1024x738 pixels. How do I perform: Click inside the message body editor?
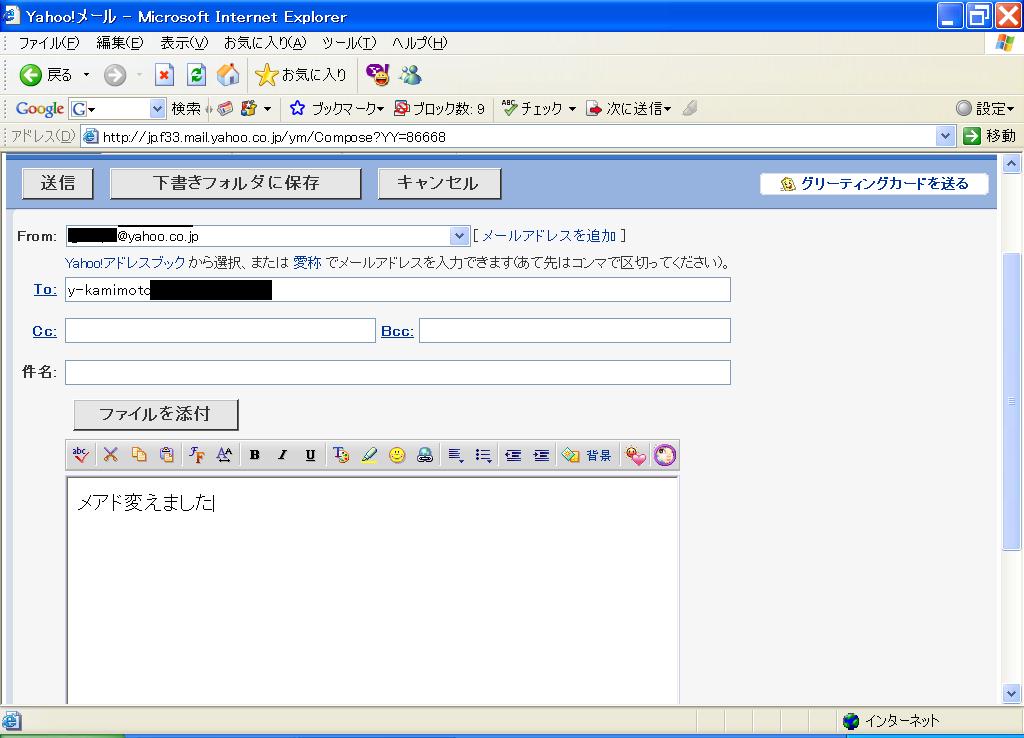(373, 591)
